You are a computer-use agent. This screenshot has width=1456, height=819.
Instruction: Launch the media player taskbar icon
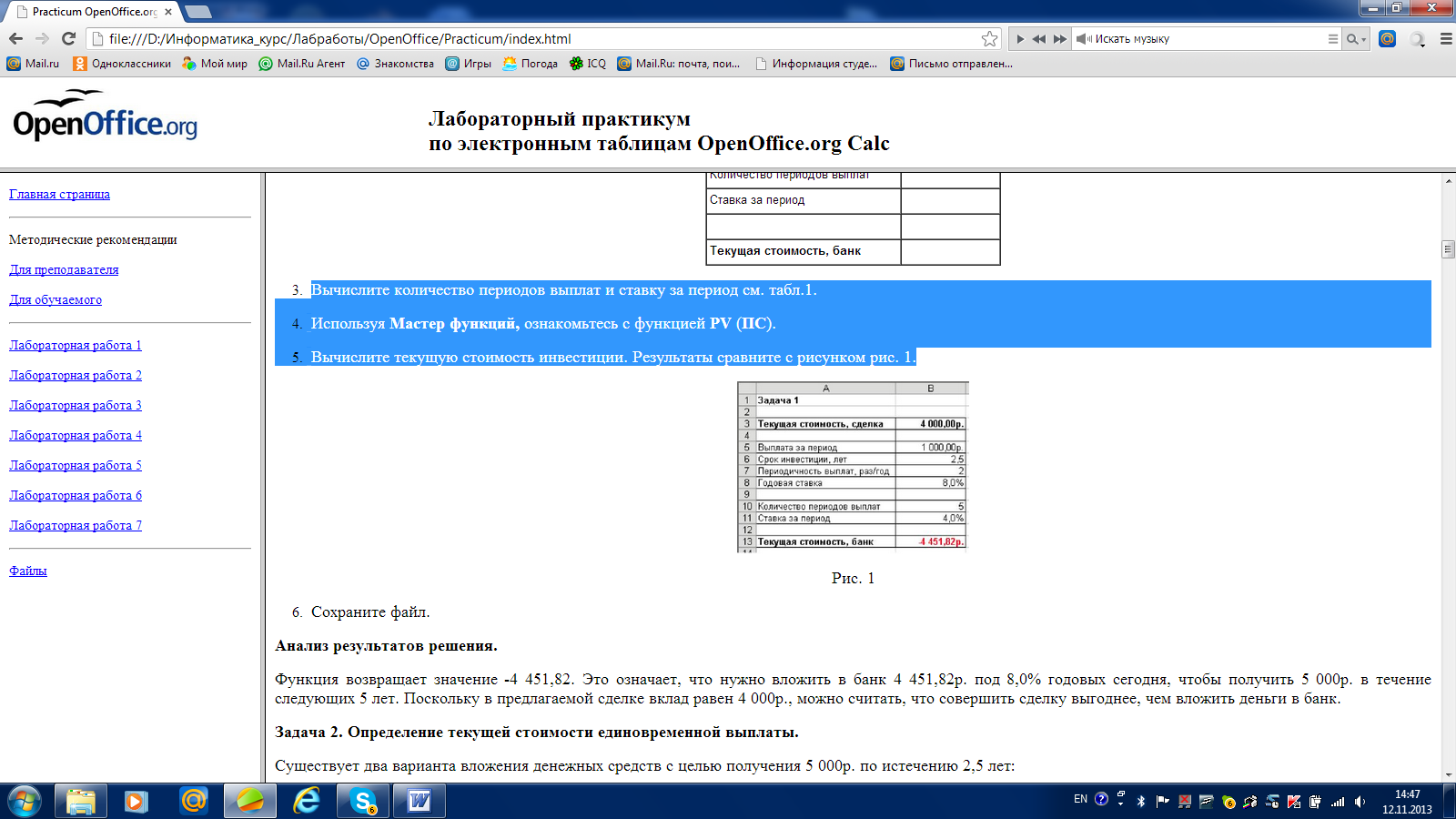pos(136,801)
